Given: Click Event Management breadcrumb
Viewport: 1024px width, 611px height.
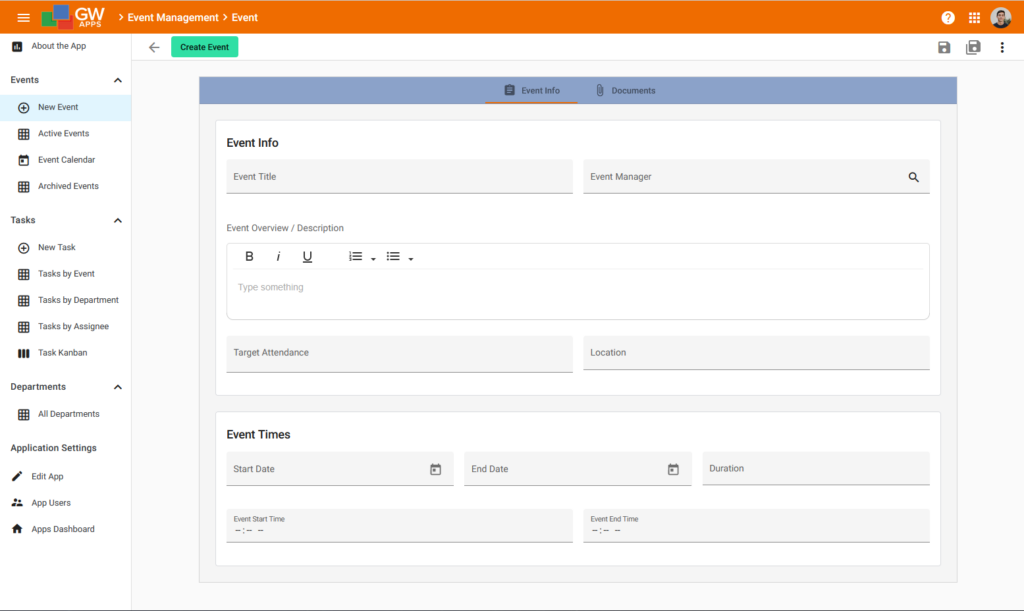Looking at the screenshot, I should pos(172,18).
